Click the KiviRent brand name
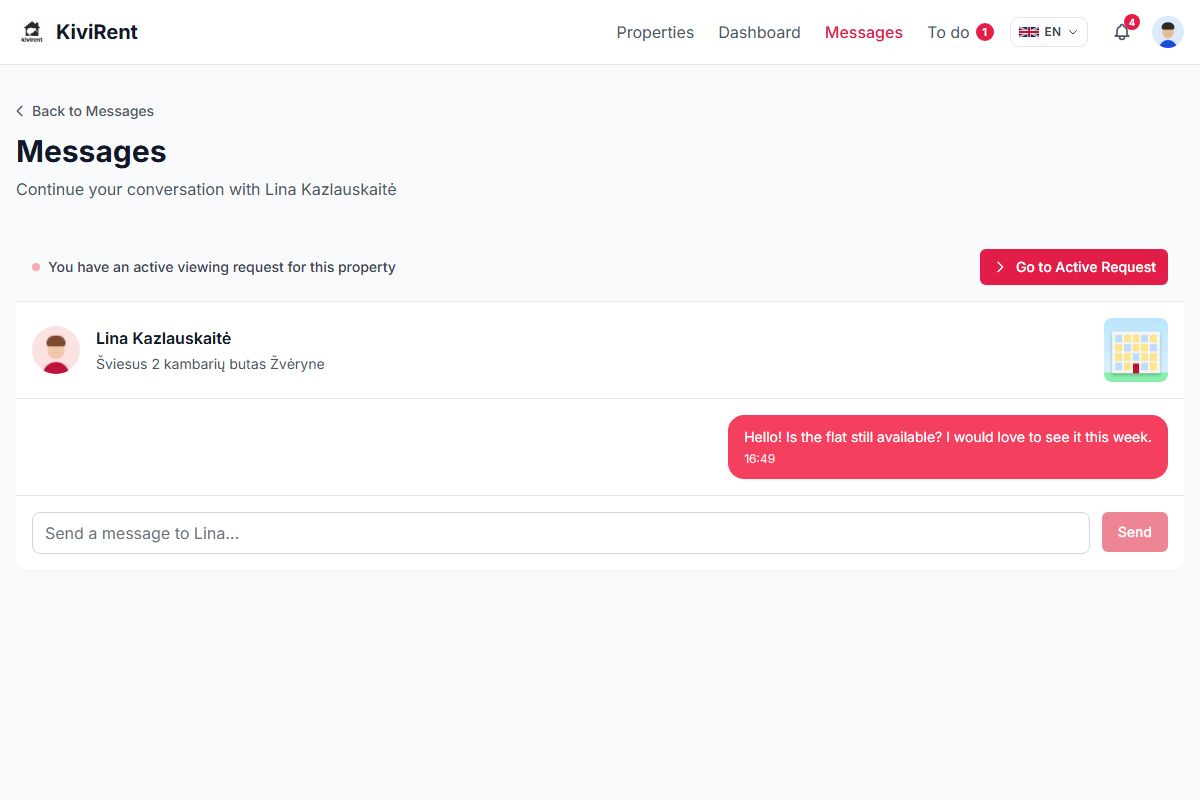 (x=97, y=32)
